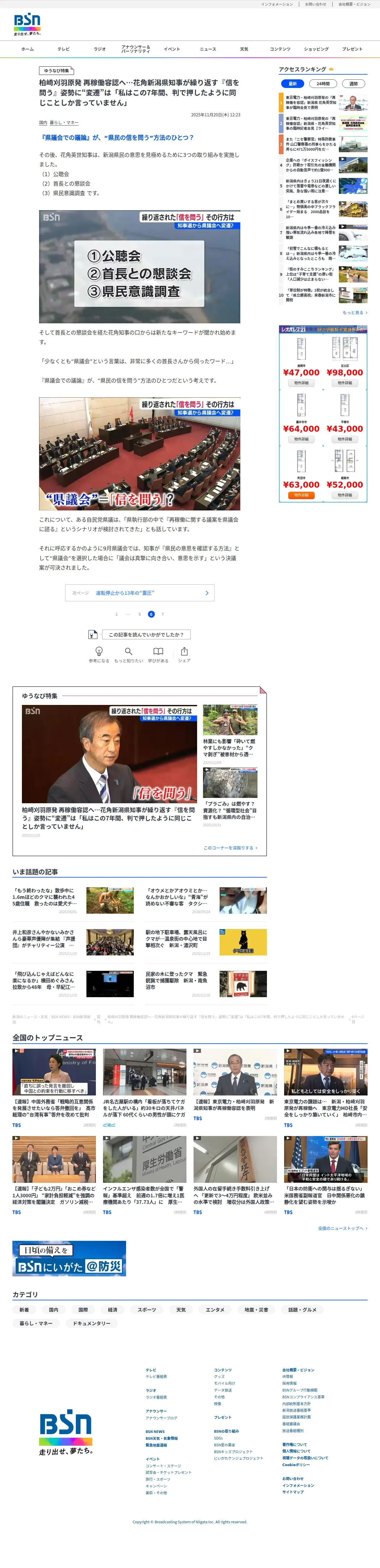Open the「プラごみ」は燃やす? article thumbnail
Viewport: 380px width, 1568px height.
(230, 782)
